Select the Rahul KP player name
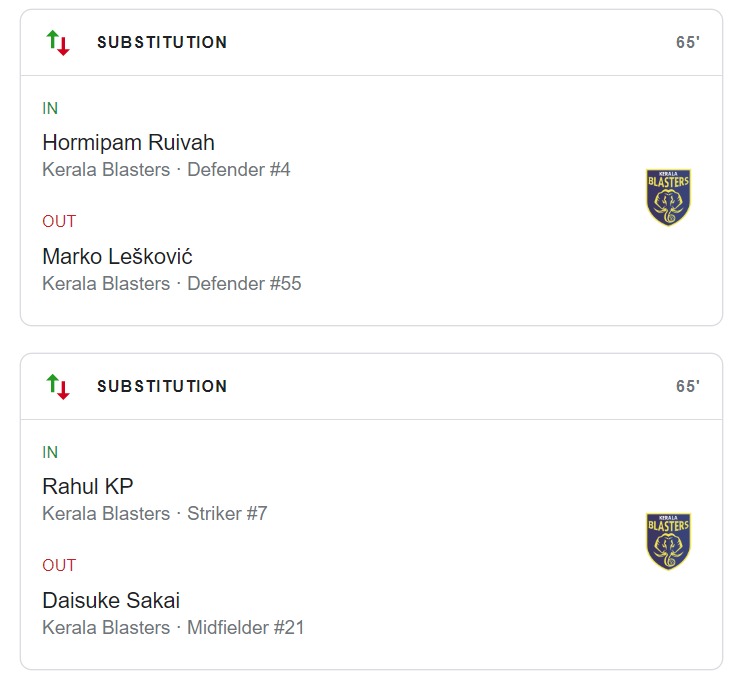Screen dimensions: 737x676 pos(88,486)
